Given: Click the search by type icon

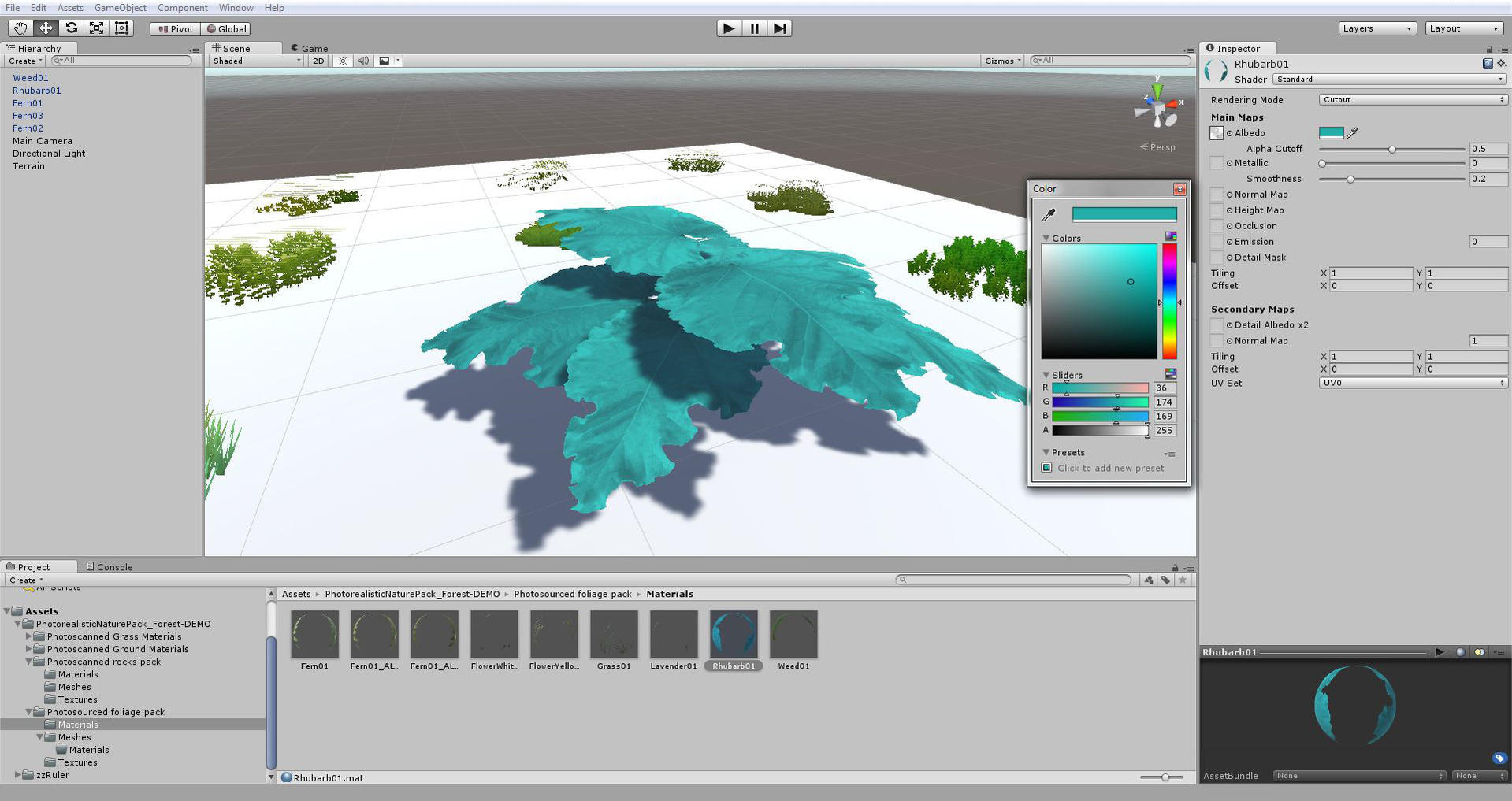Looking at the screenshot, I should click(x=1149, y=580).
